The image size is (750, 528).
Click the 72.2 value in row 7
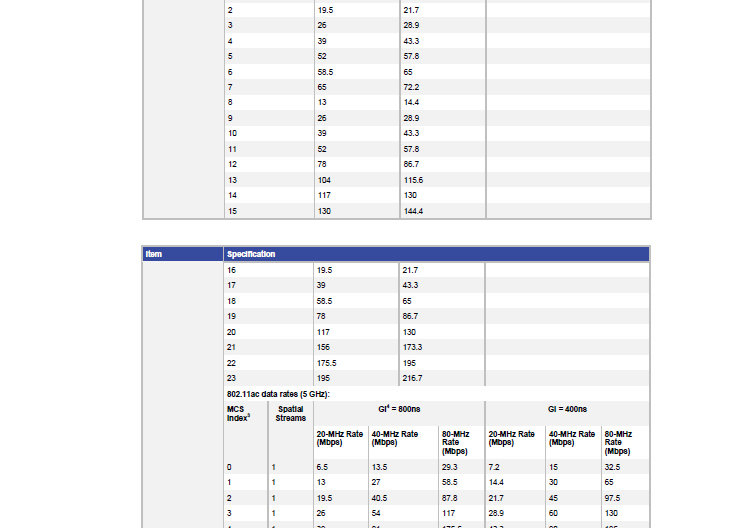410,87
